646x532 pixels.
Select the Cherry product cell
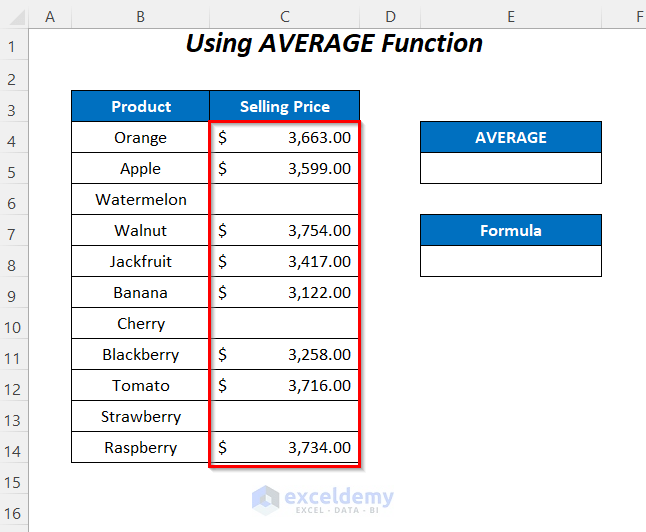[x=141, y=324]
